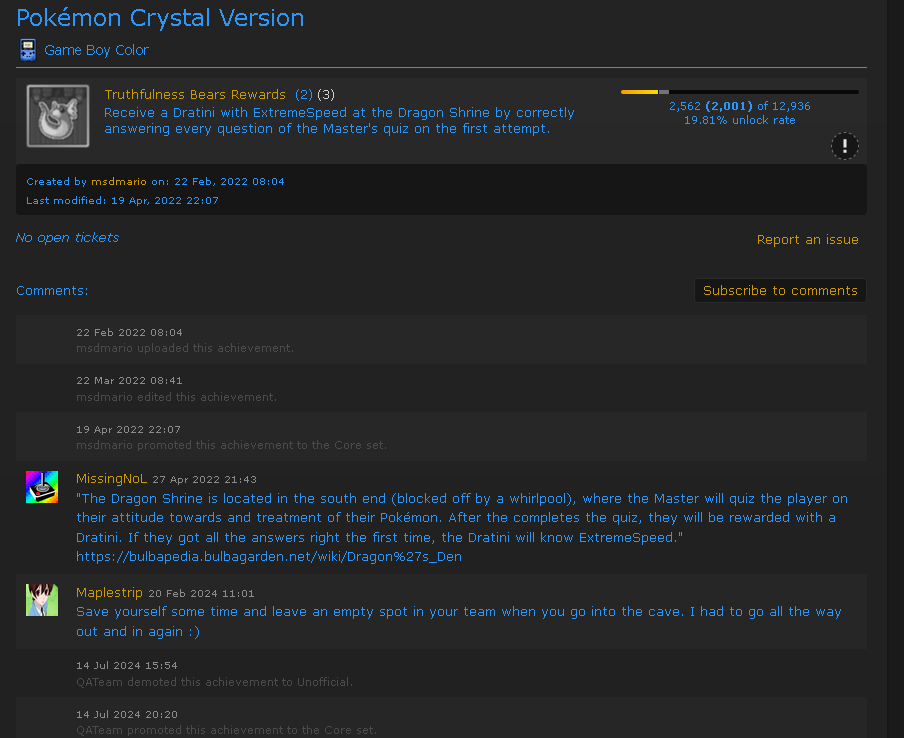Click the No open tickets text
The height and width of the screenshot is (738, 904).
67,238
